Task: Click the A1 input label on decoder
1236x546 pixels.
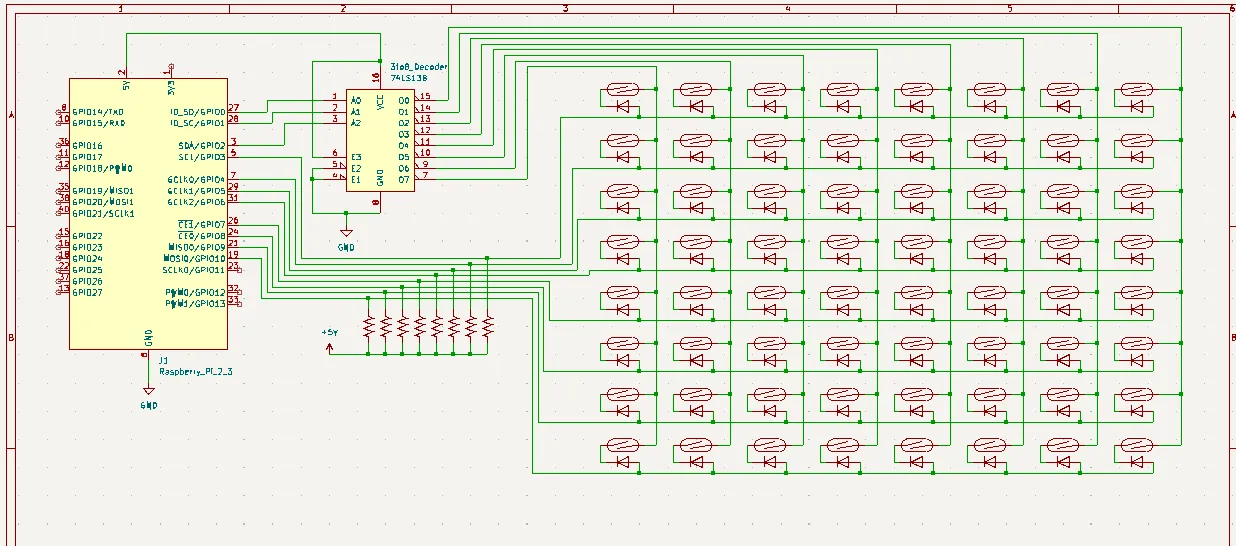Action: coord(356,112)
